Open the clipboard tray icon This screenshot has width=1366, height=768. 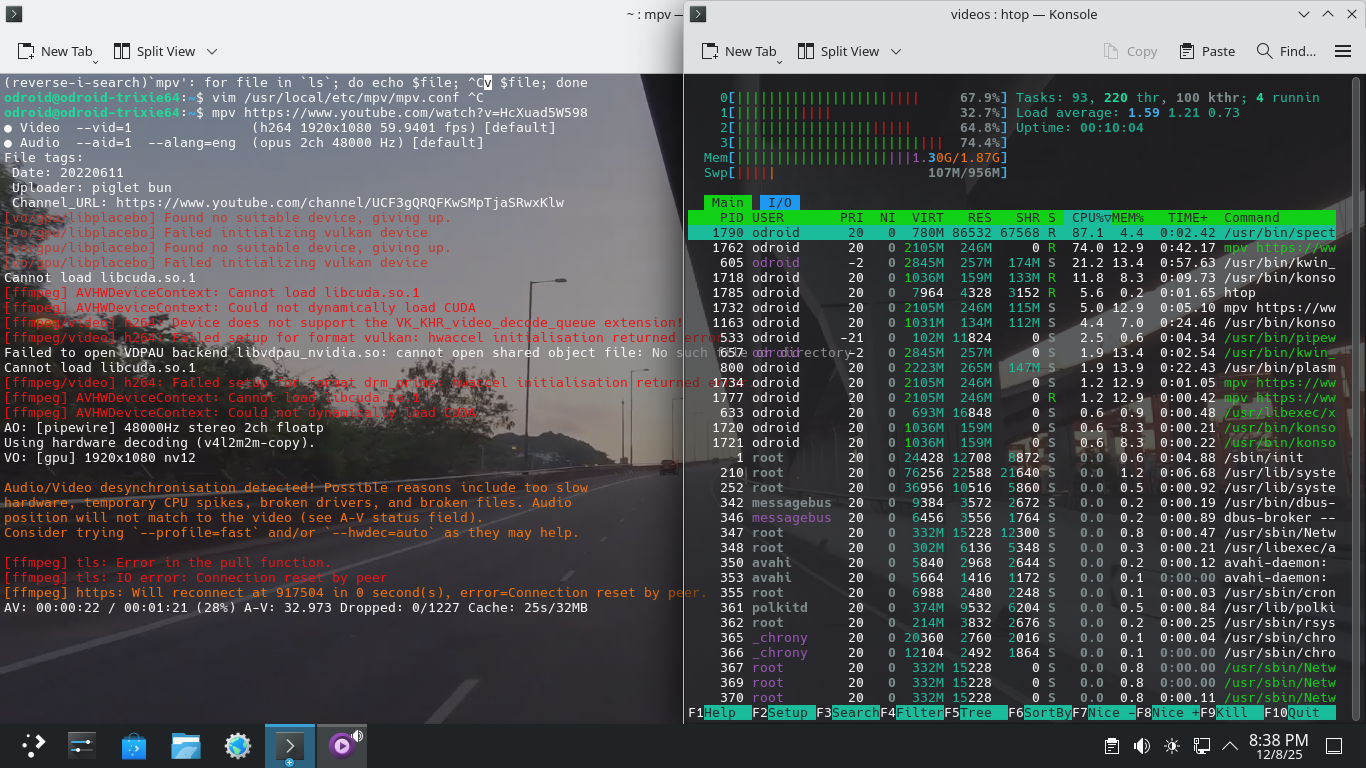(x=1111, y=746)
